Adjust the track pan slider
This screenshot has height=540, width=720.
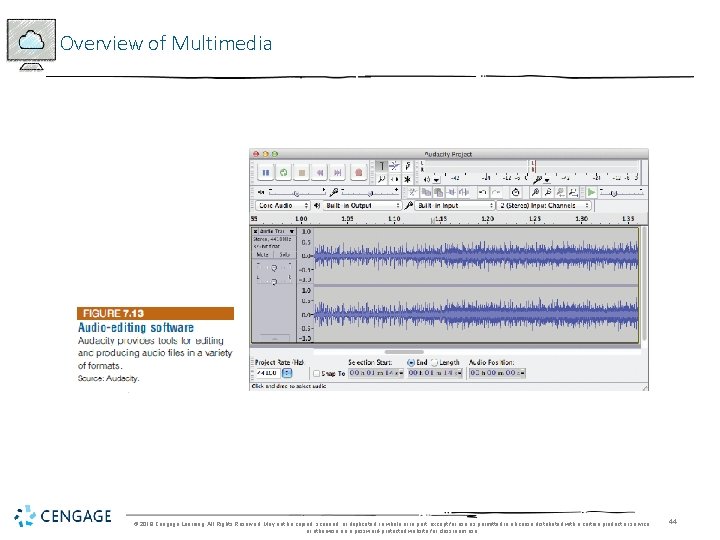click(x=274, y=281)
